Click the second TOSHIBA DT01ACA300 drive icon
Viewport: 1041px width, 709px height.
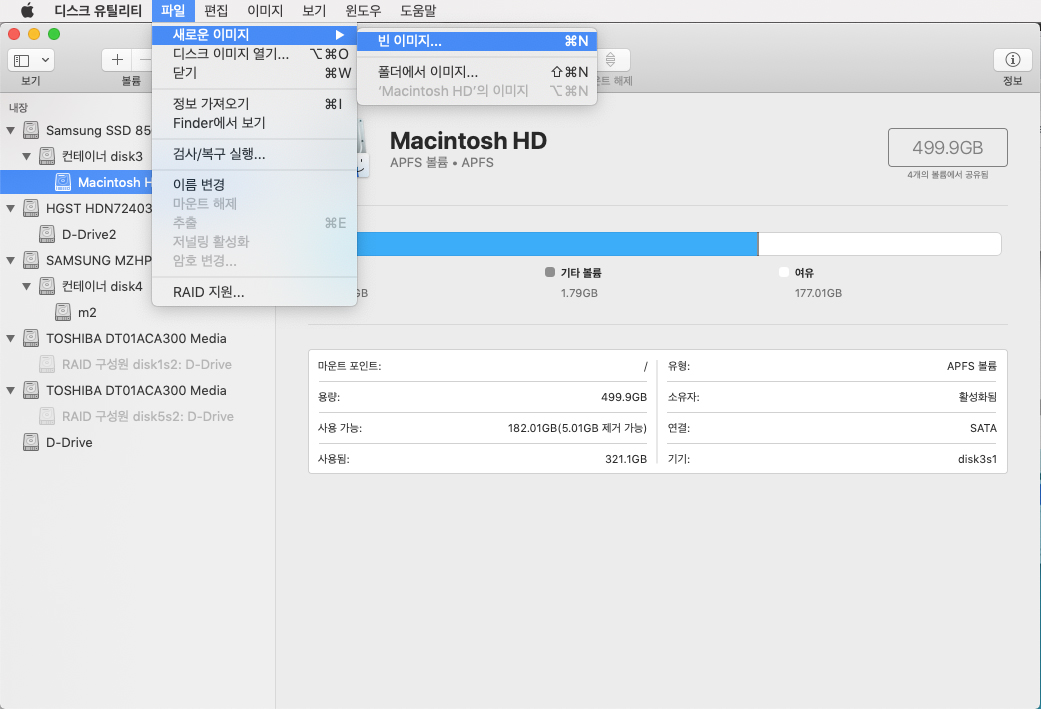click(31, 390)
